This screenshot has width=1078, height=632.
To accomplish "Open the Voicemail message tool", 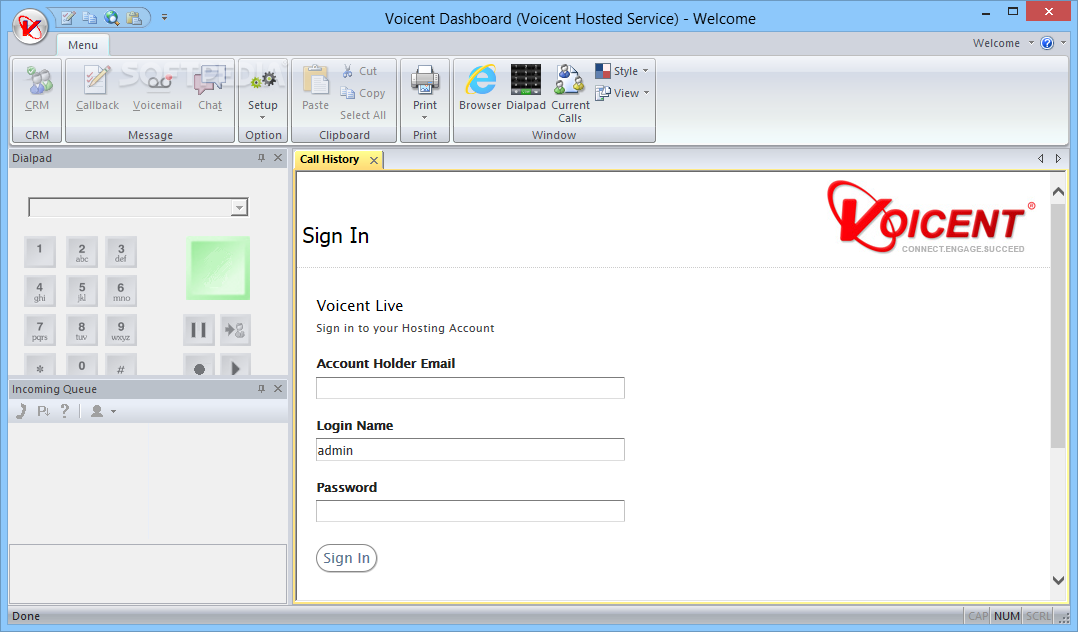I will coord(157,88).
